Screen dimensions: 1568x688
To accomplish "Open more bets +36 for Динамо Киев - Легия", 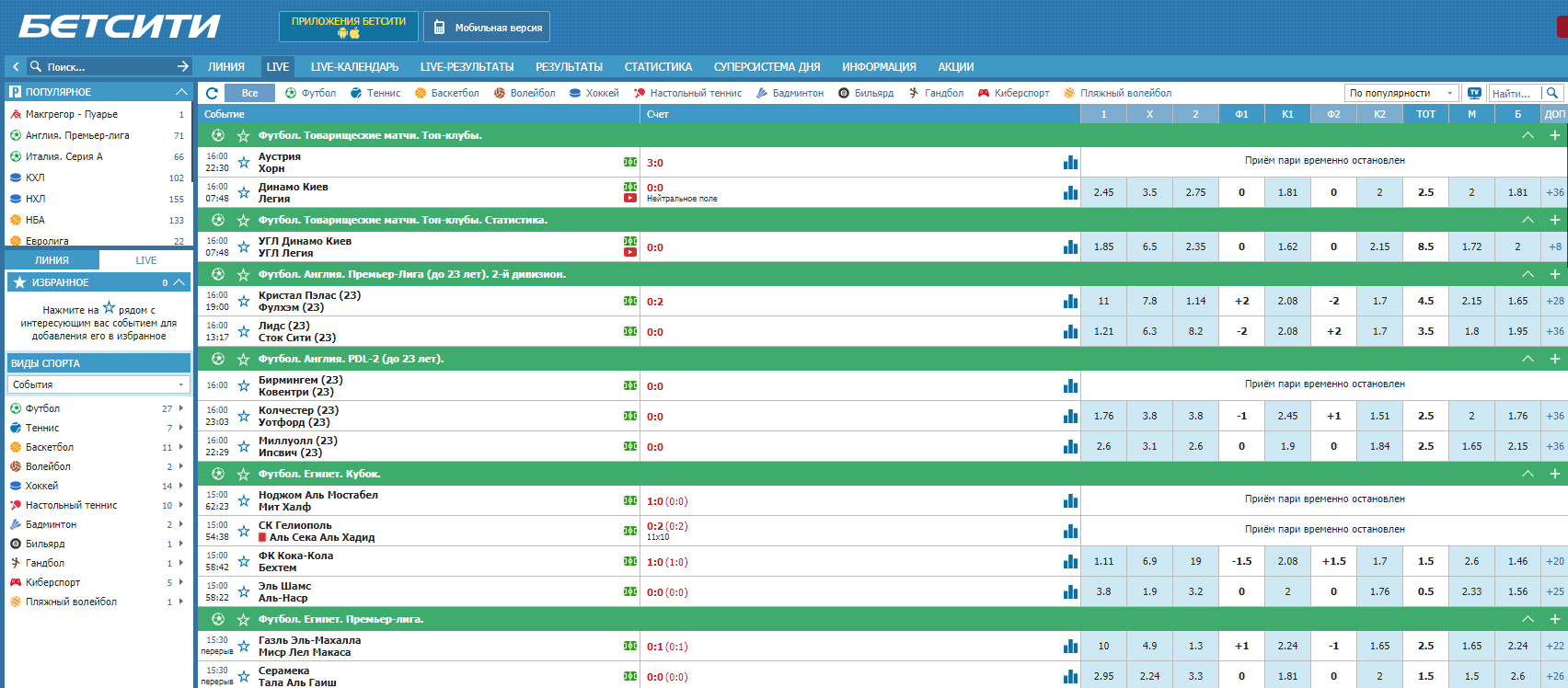I will click(x=1555, y=193).
